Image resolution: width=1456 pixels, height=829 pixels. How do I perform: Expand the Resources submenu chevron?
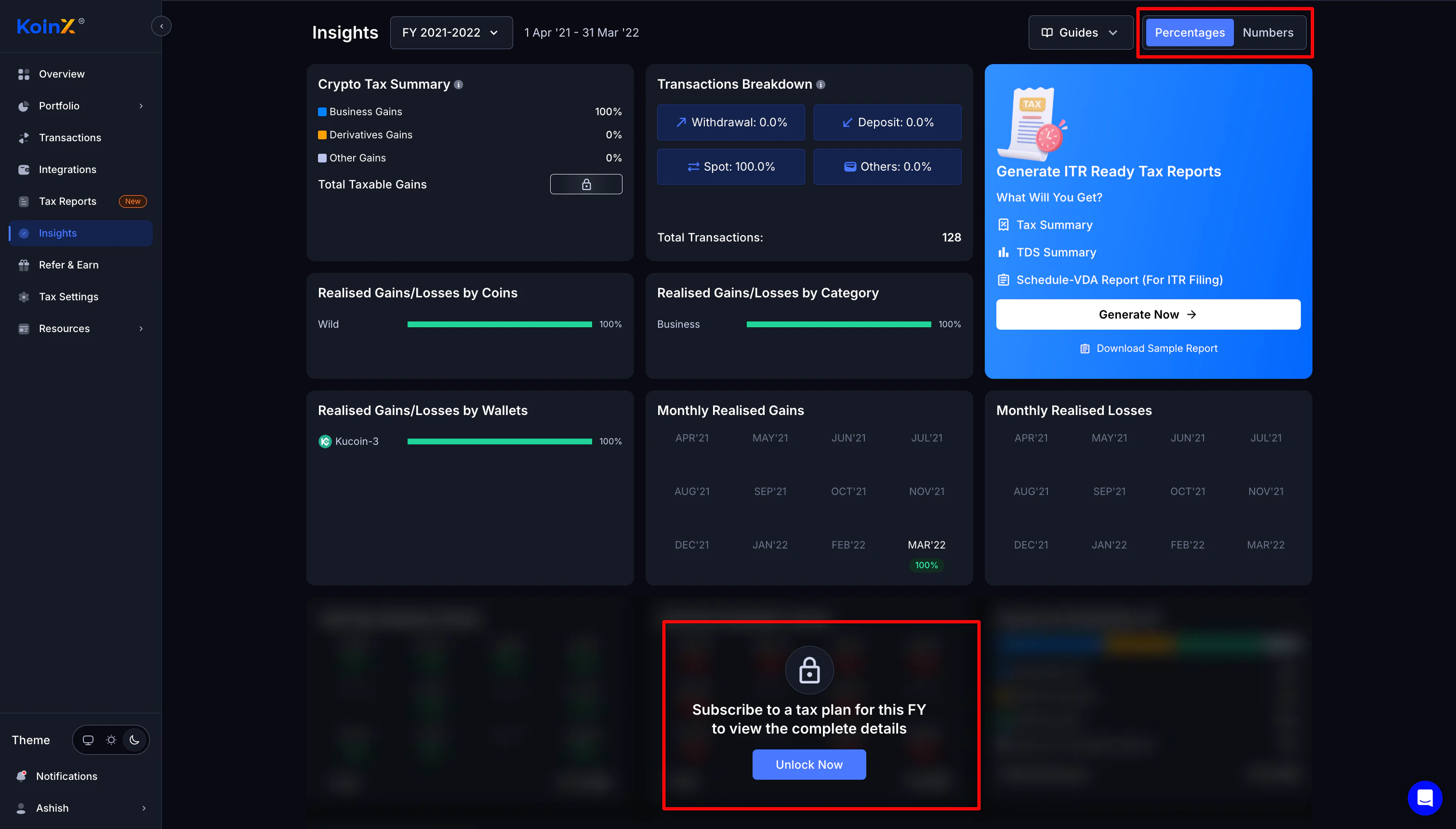click(x=141, y=329)
